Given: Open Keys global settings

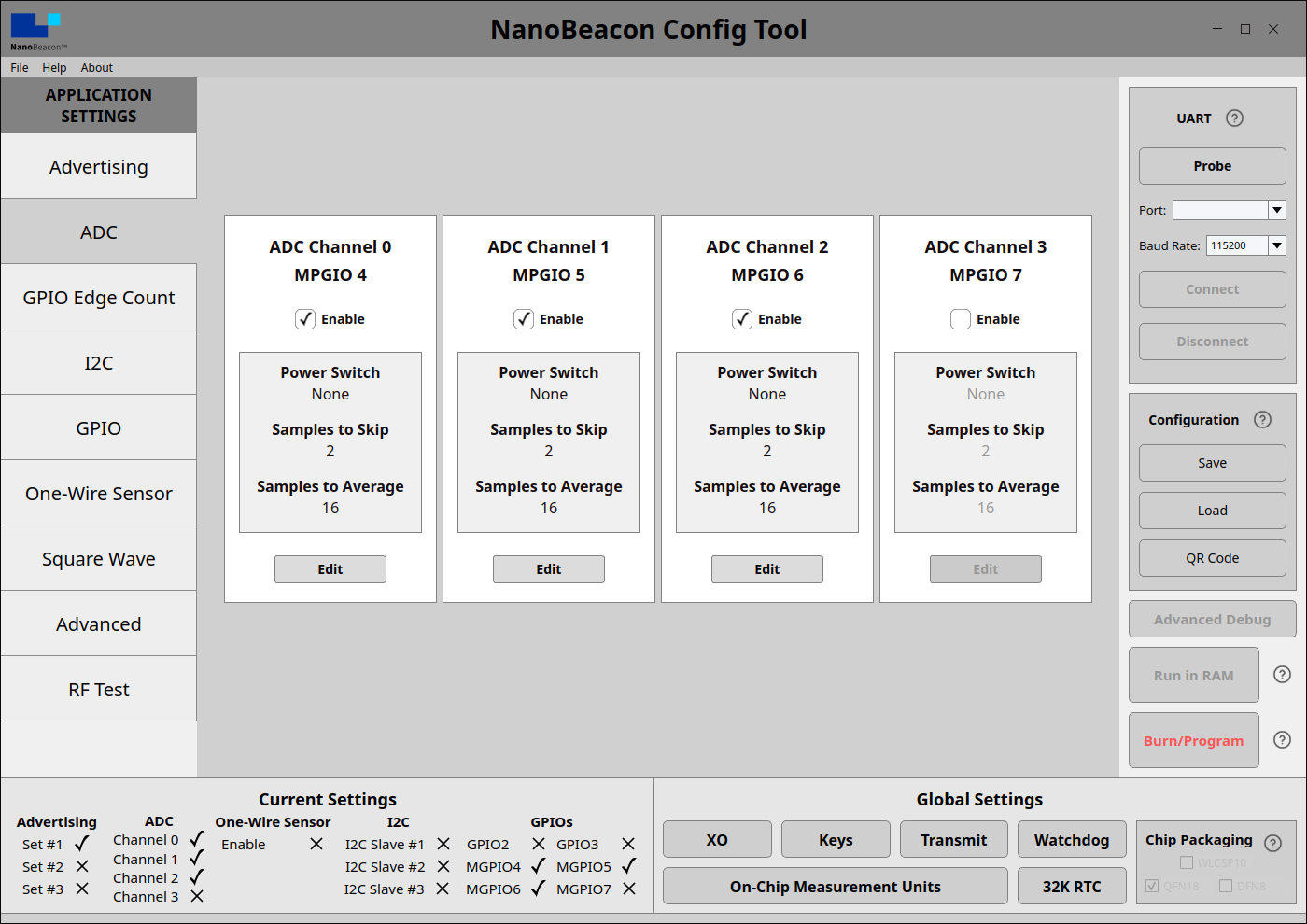Looking at the screenshot, I should [x=836, y=839].
